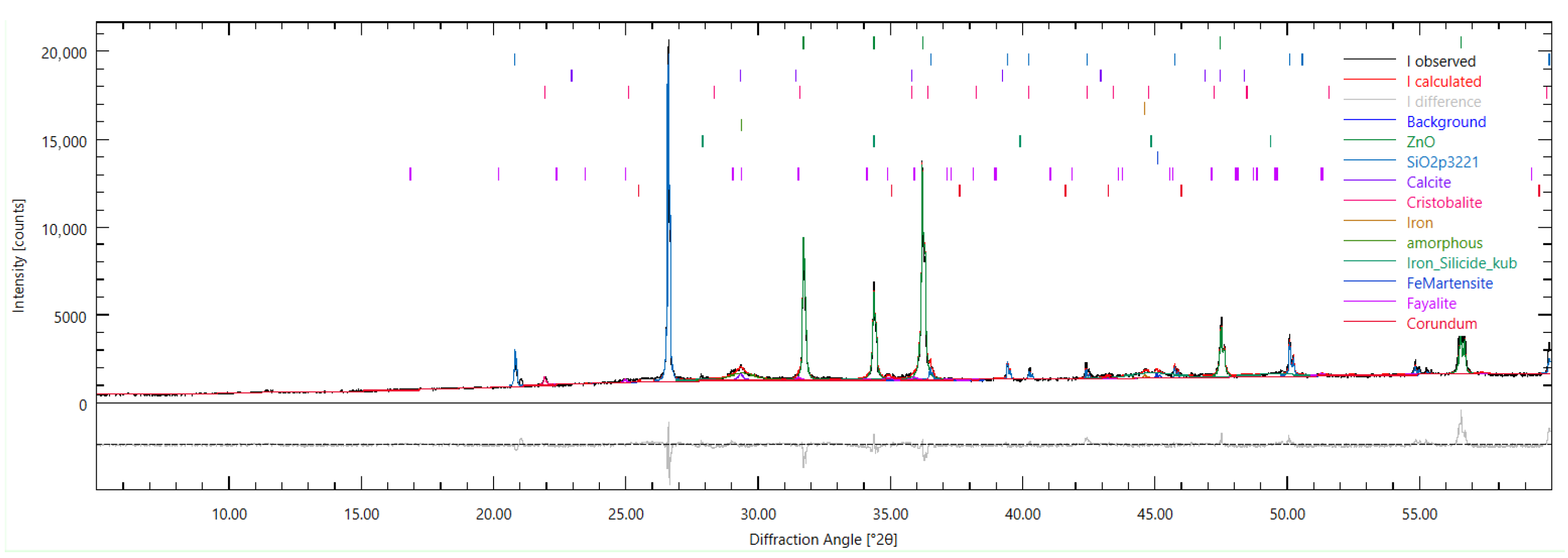Select the 'Iron' legend entry
The width and height of the screenshot is (1568, 558).
point(1419,222)
